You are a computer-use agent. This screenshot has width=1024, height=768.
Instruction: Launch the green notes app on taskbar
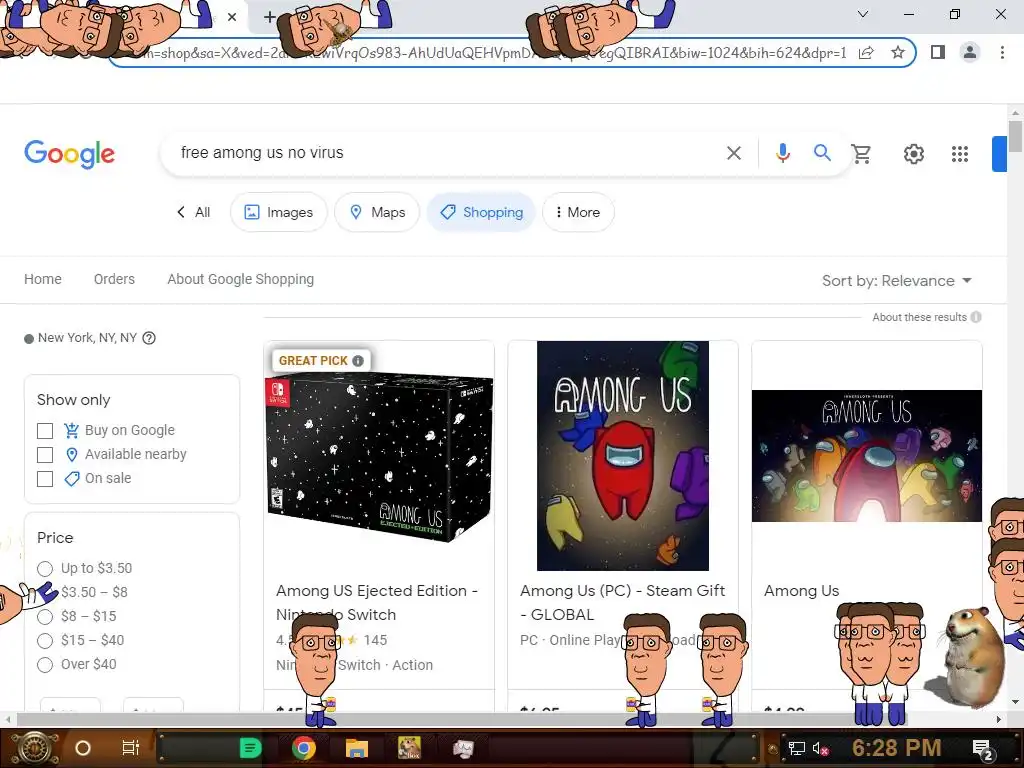pyautogui.click(x=250, y=748)
